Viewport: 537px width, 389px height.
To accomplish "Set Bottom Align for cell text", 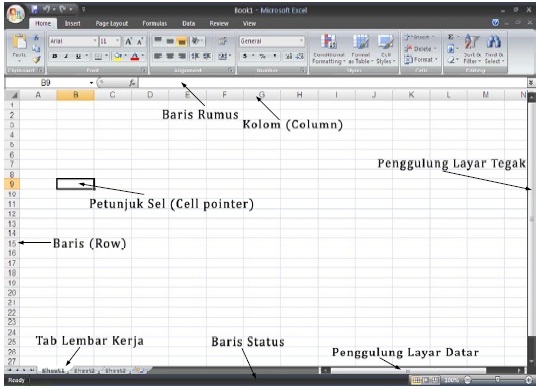I will (x=182, y=41).
